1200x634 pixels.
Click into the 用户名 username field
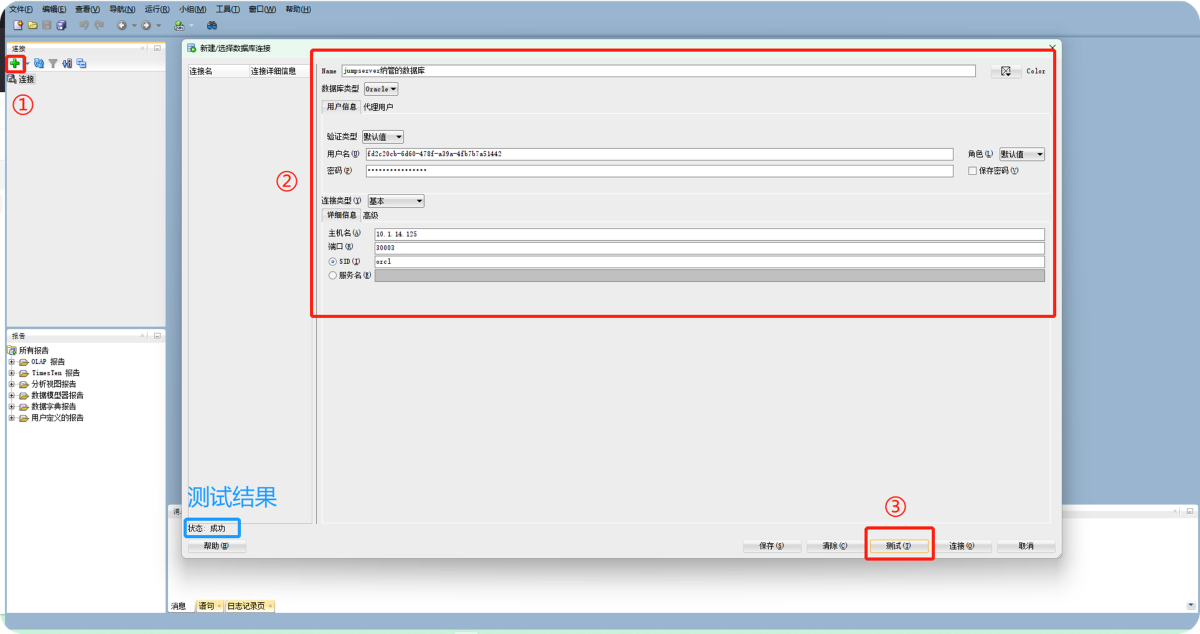coord(659,154)
